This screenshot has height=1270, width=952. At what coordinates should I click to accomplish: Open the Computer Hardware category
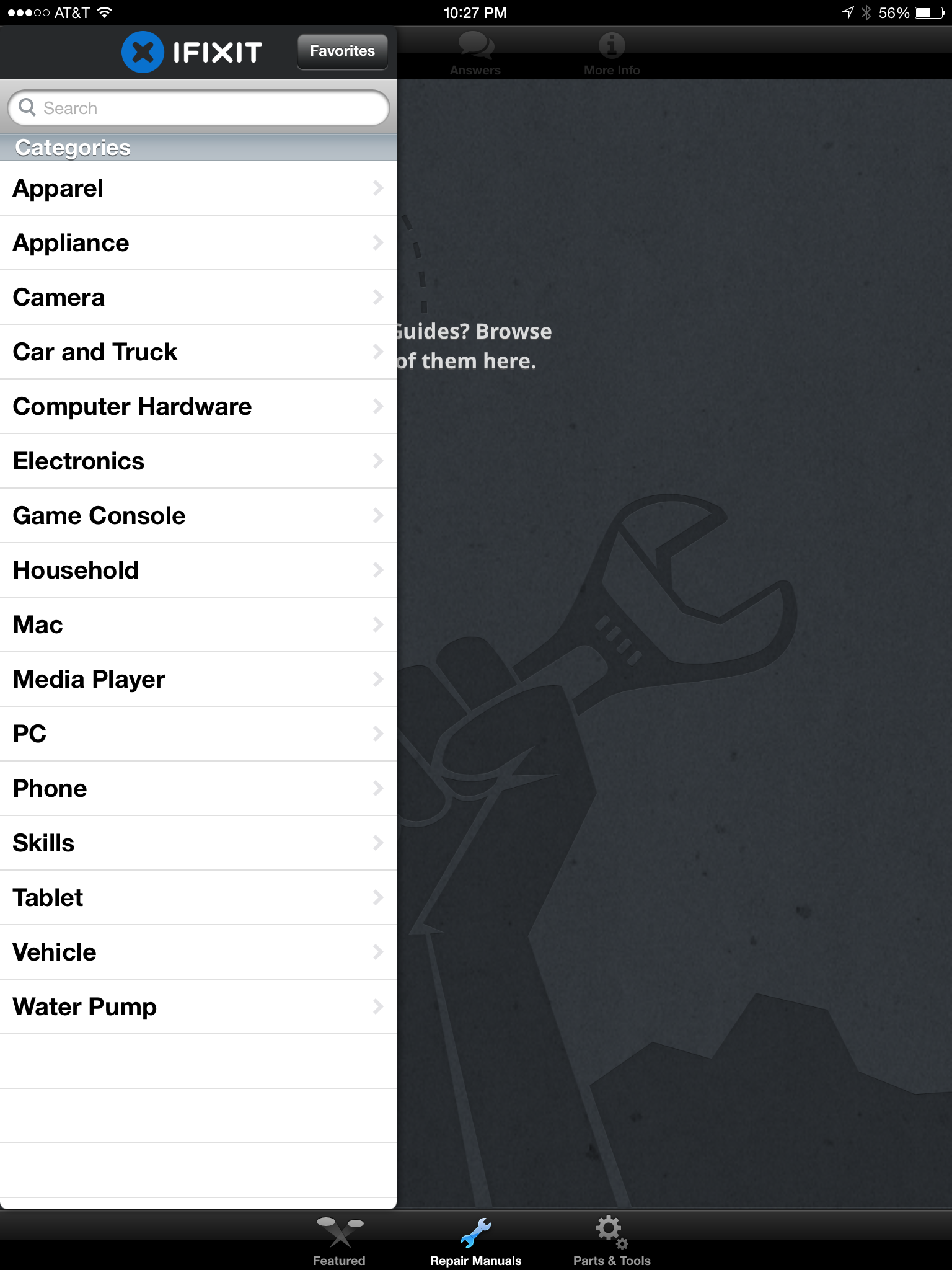click(198, 407)
